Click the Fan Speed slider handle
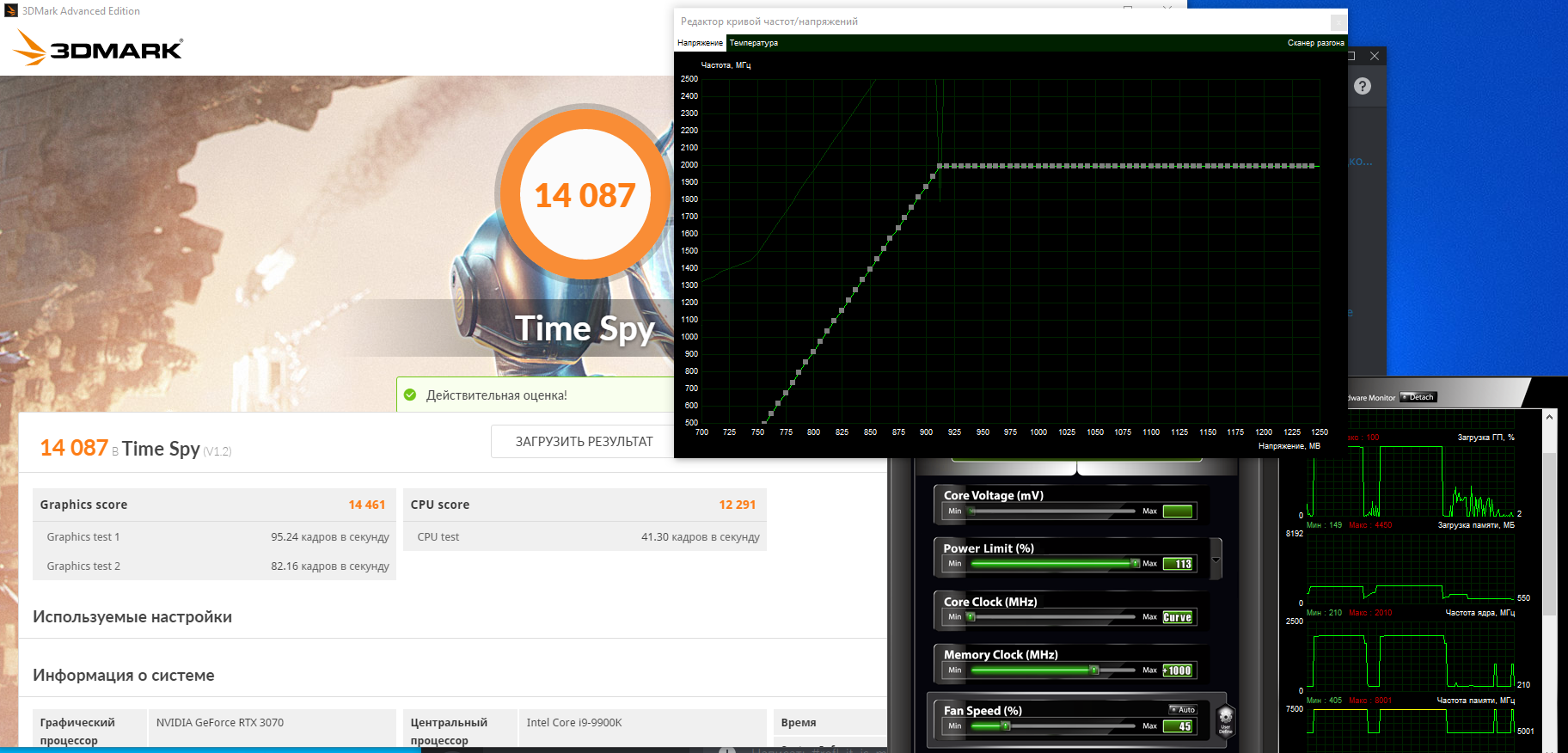This screenshot has height=753, width=1568. 1005,726
